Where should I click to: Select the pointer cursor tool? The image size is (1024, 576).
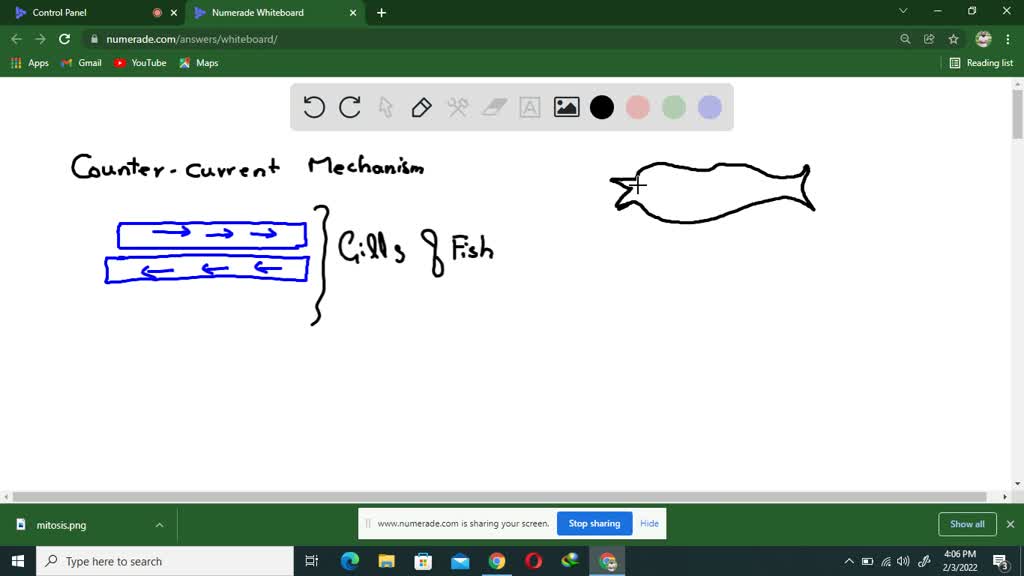click(385, 107)
